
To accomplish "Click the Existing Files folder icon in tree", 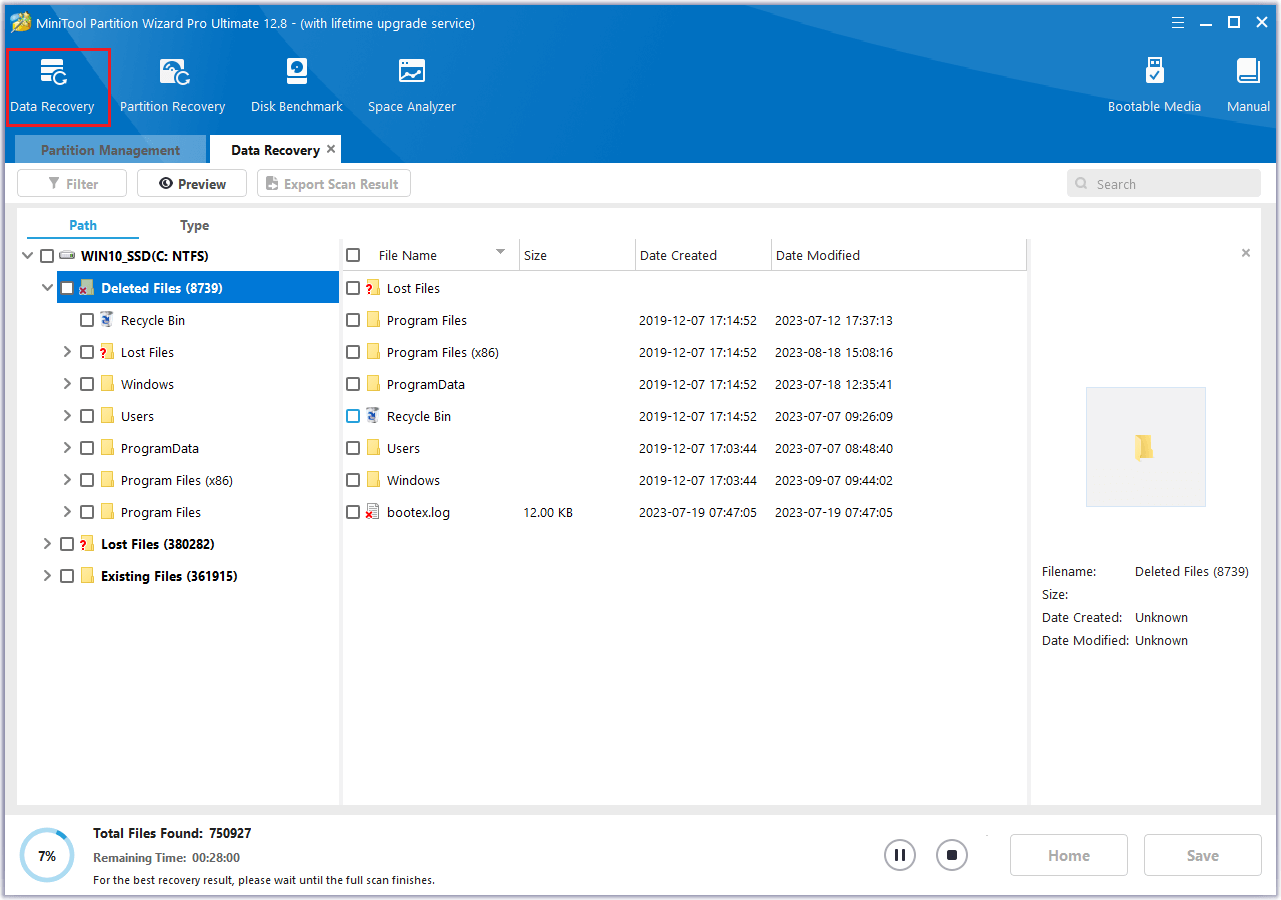I will pyautogui.click(x=87, y=576).
